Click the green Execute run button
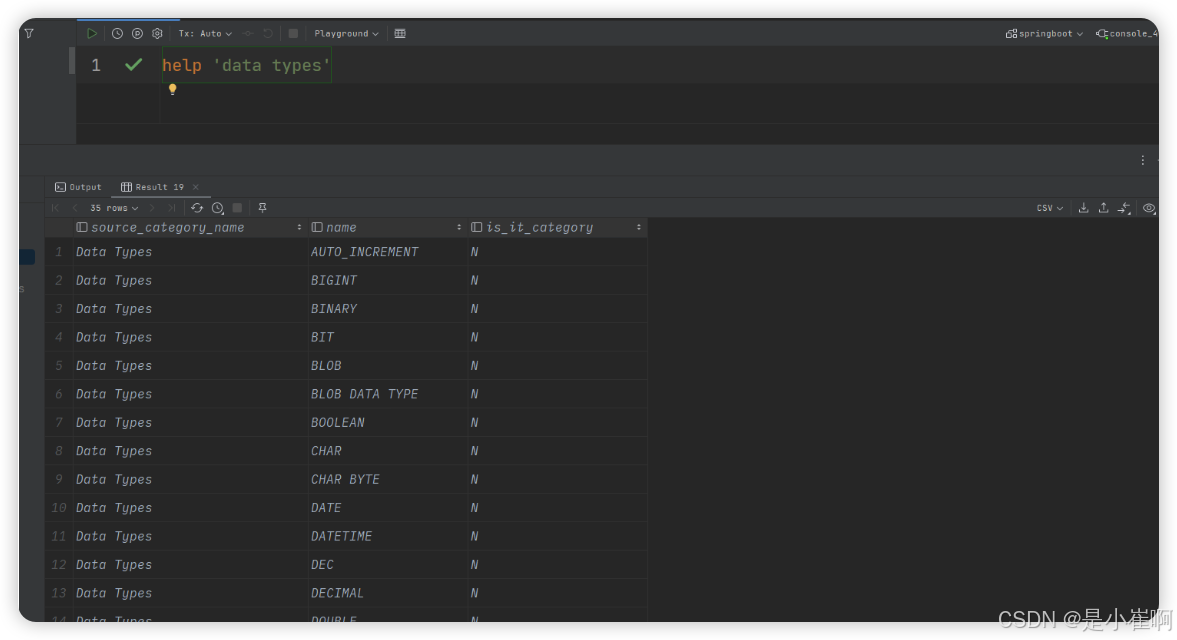Image resolution: width=1177 pixels, height=640 pixels. click(92, 34)
